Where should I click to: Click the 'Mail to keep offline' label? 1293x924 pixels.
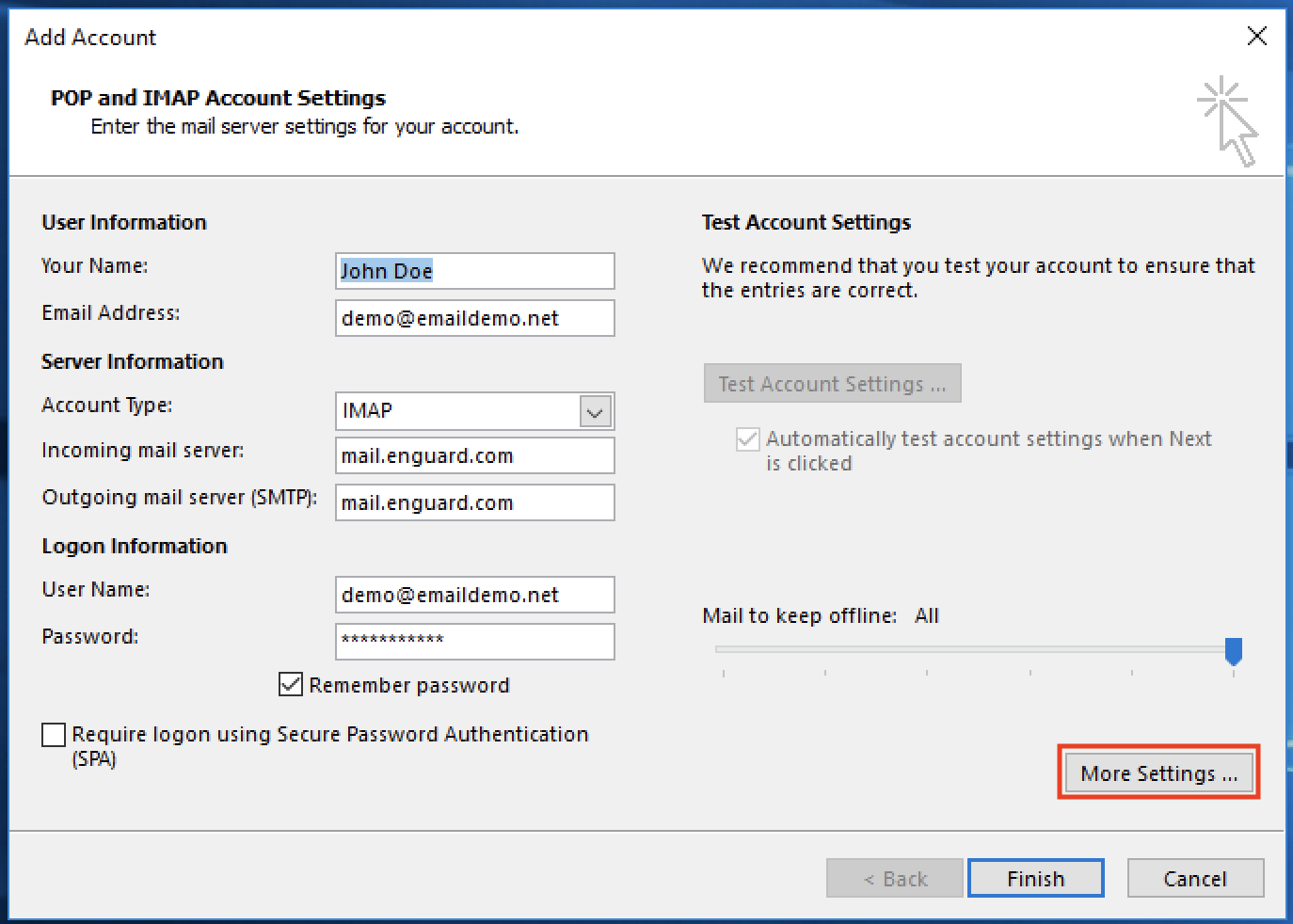(x=799, y=615)
